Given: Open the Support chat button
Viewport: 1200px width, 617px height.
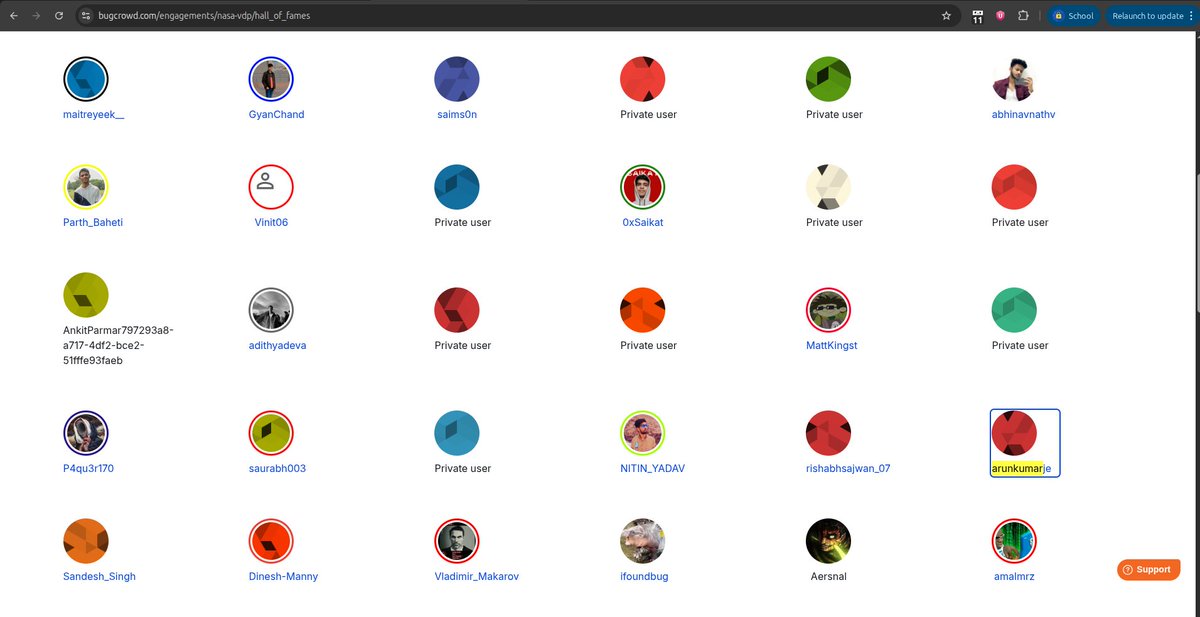Looking at the screenshot, I should click(1148, 569).
